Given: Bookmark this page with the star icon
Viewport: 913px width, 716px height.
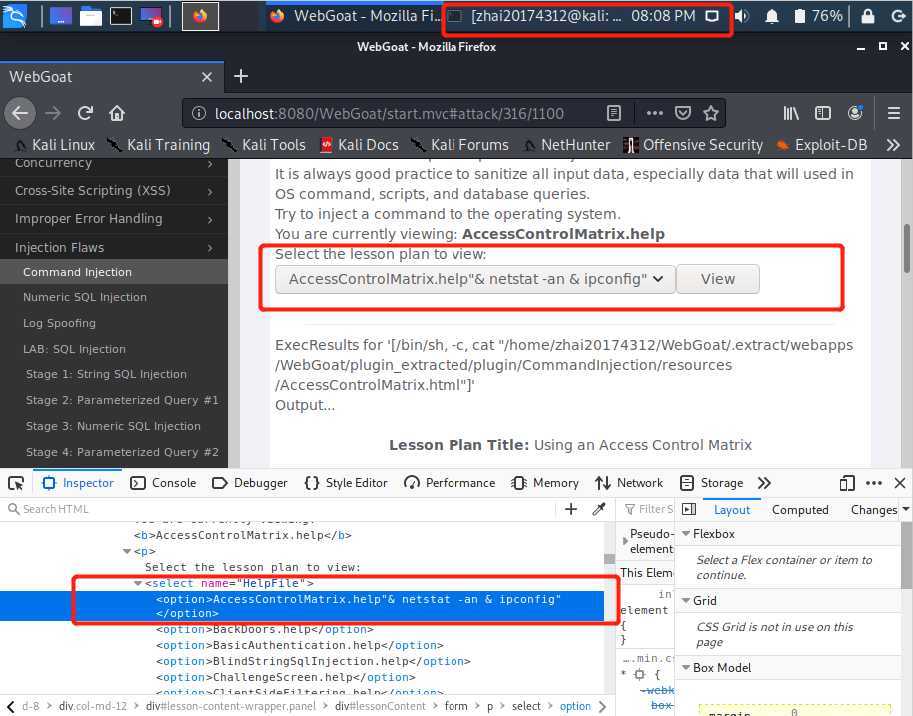Looking at the screenshot, I should (x=710, y=113).
